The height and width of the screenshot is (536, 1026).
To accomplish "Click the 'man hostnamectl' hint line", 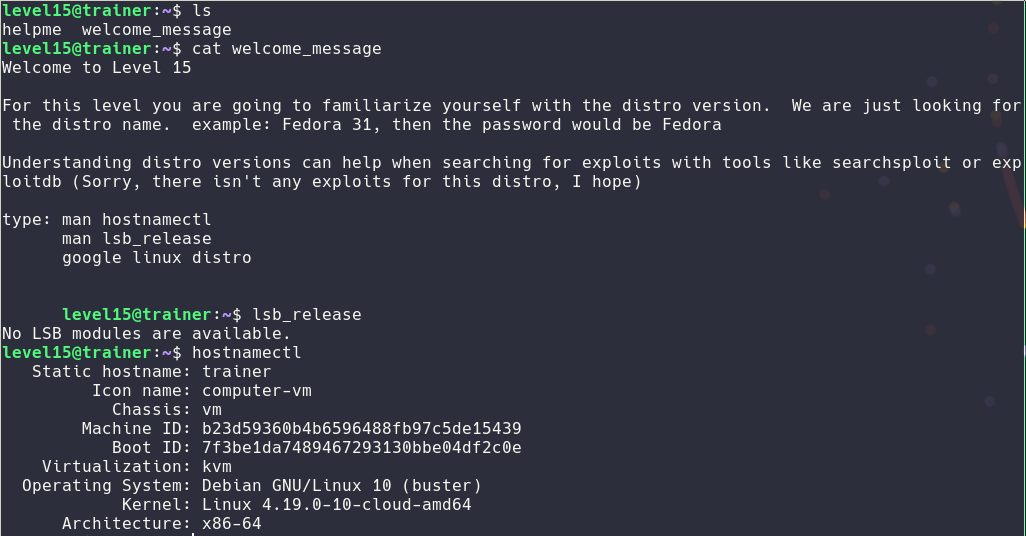I will coord(136,219).
